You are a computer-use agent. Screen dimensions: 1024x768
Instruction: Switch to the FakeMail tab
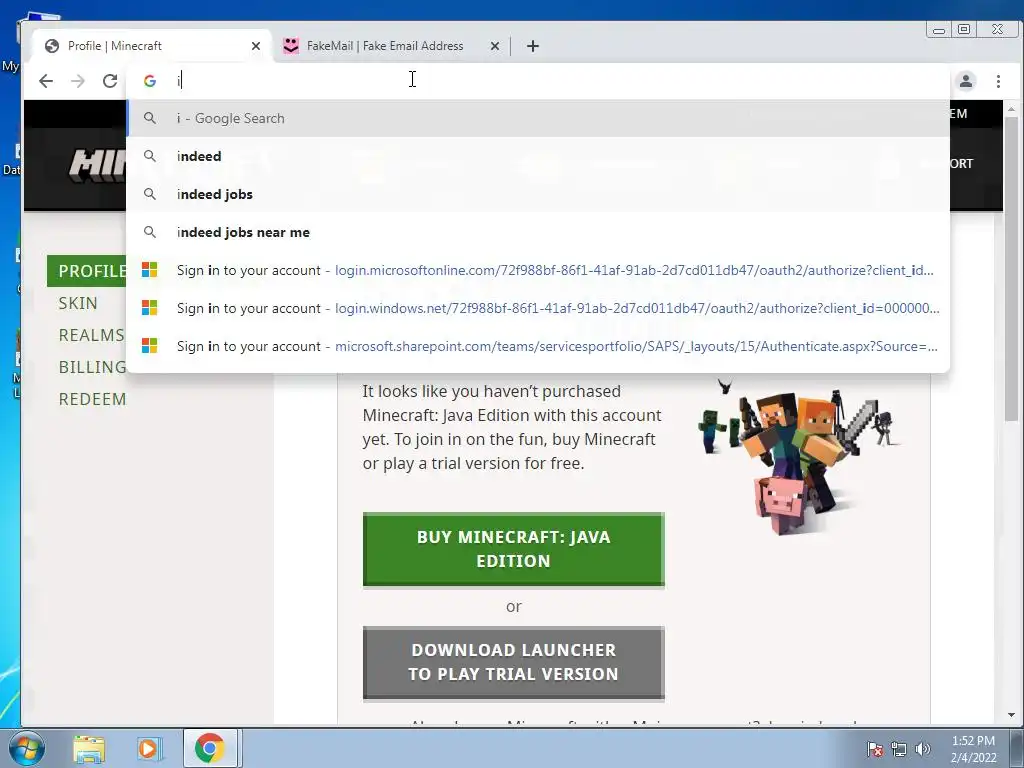392,46
